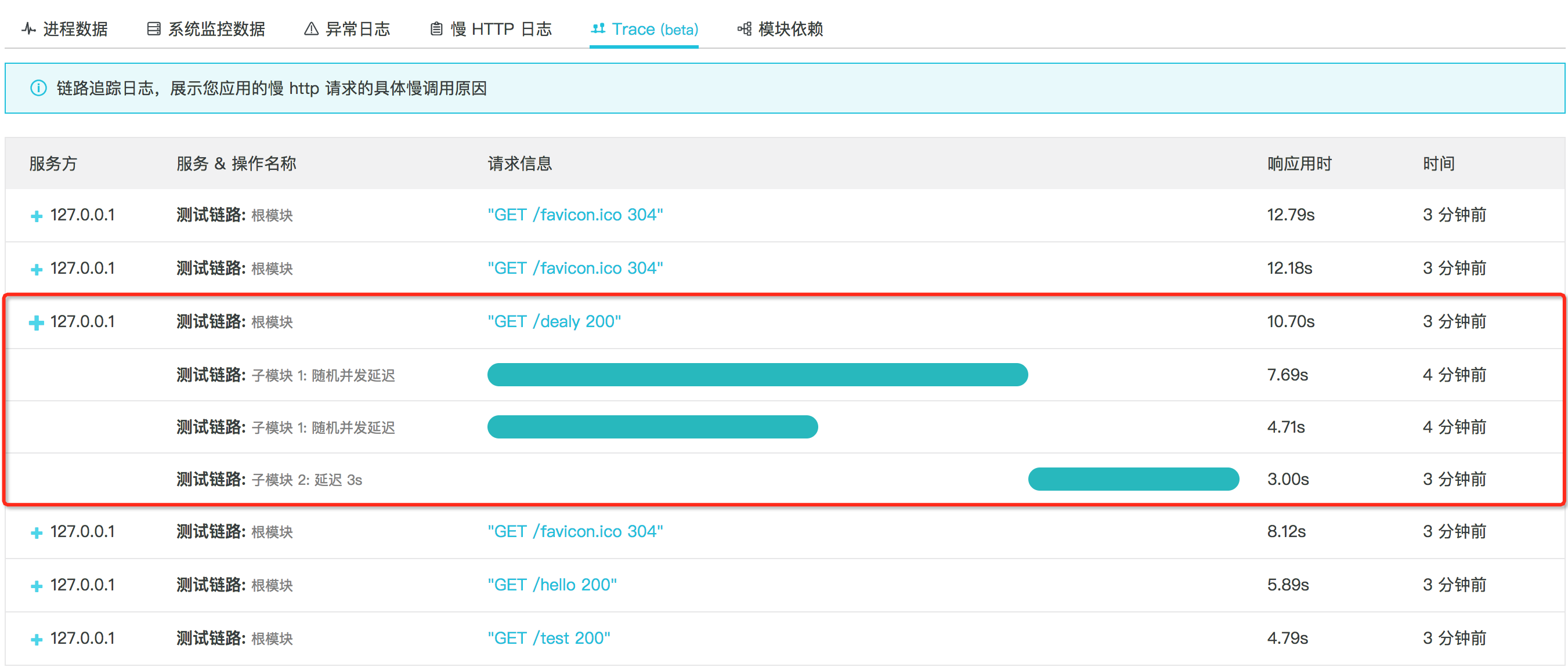Expand the 12.18s favicon.ico trace row
Viewport: 1568px width, 667px height.
pyautogui.click(x=37, y=269)
